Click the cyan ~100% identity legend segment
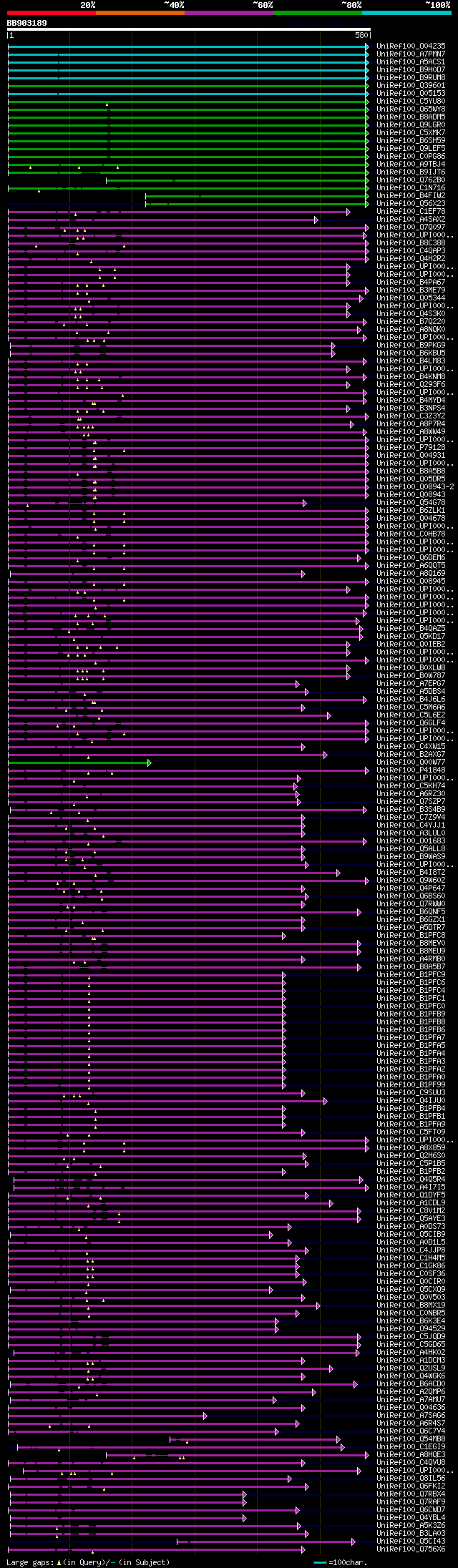Screen dimensions: 458x1568 click(x=406, y=12)
